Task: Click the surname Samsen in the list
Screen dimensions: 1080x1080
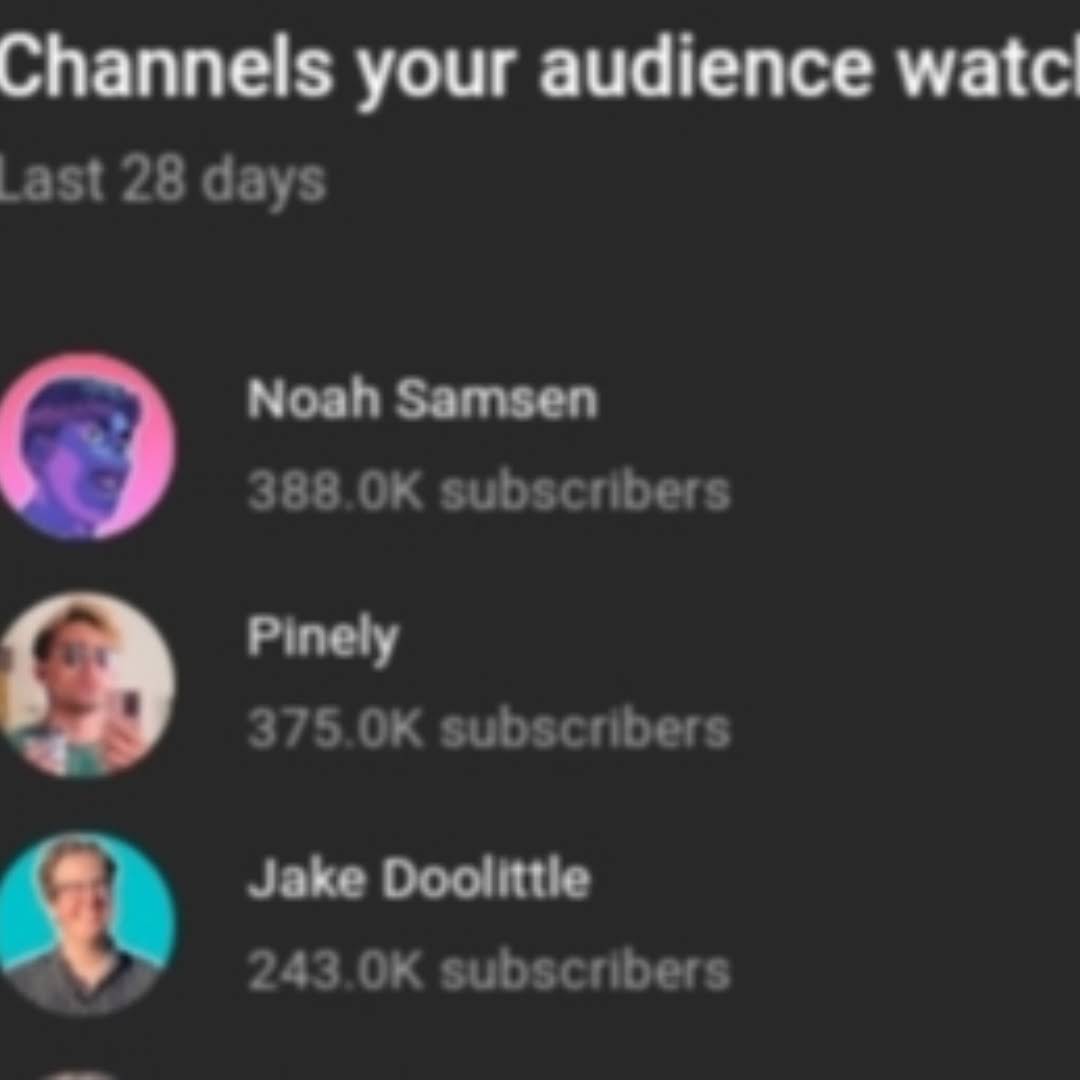Action: coord(497,399)
